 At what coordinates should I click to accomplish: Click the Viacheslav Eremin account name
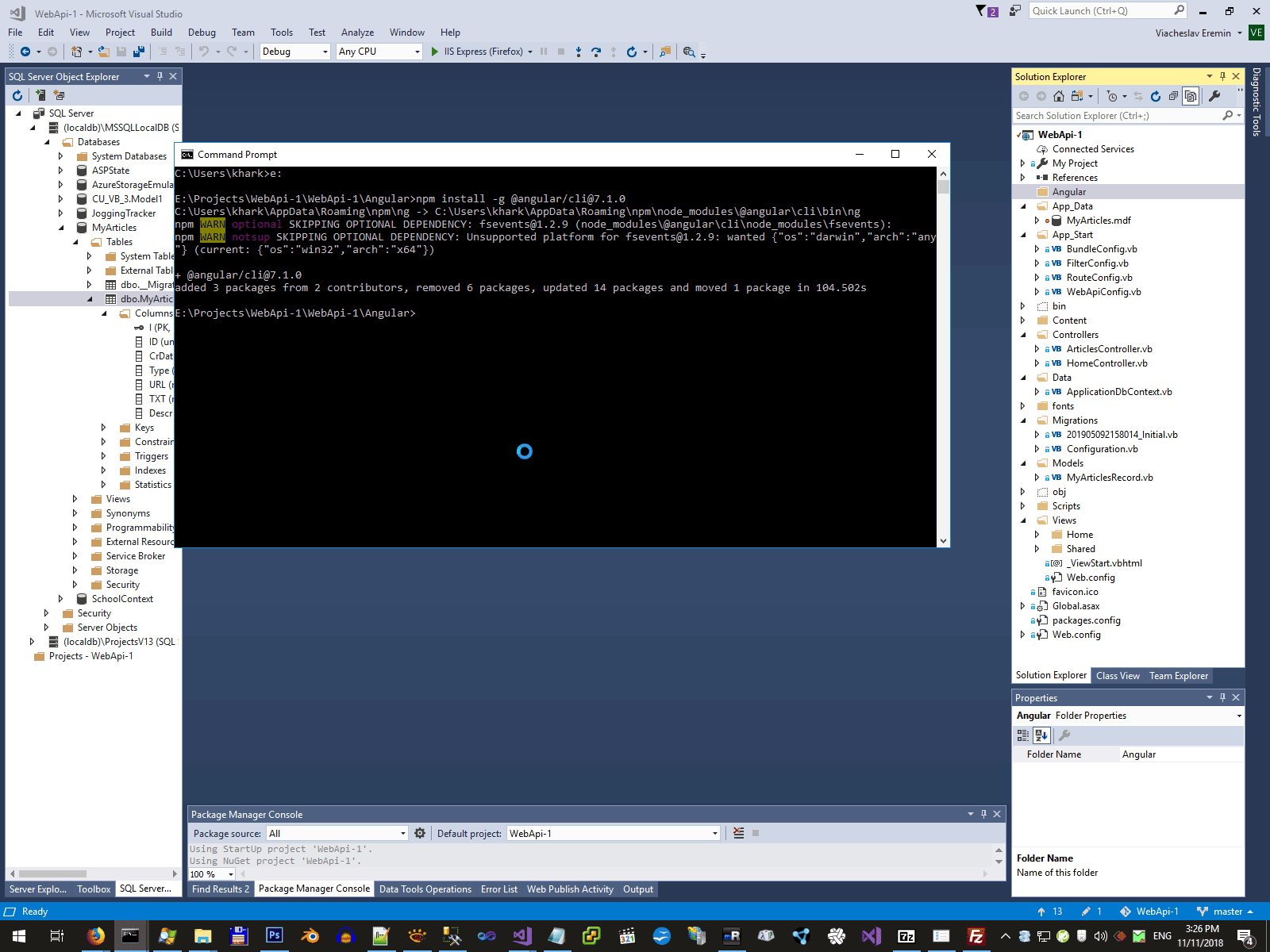[x=1193, y=33]
